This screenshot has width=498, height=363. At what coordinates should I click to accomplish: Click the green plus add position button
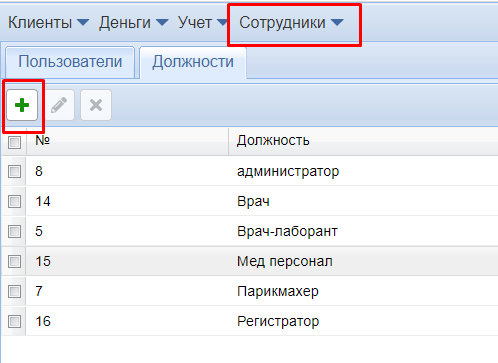coord(22,105)
